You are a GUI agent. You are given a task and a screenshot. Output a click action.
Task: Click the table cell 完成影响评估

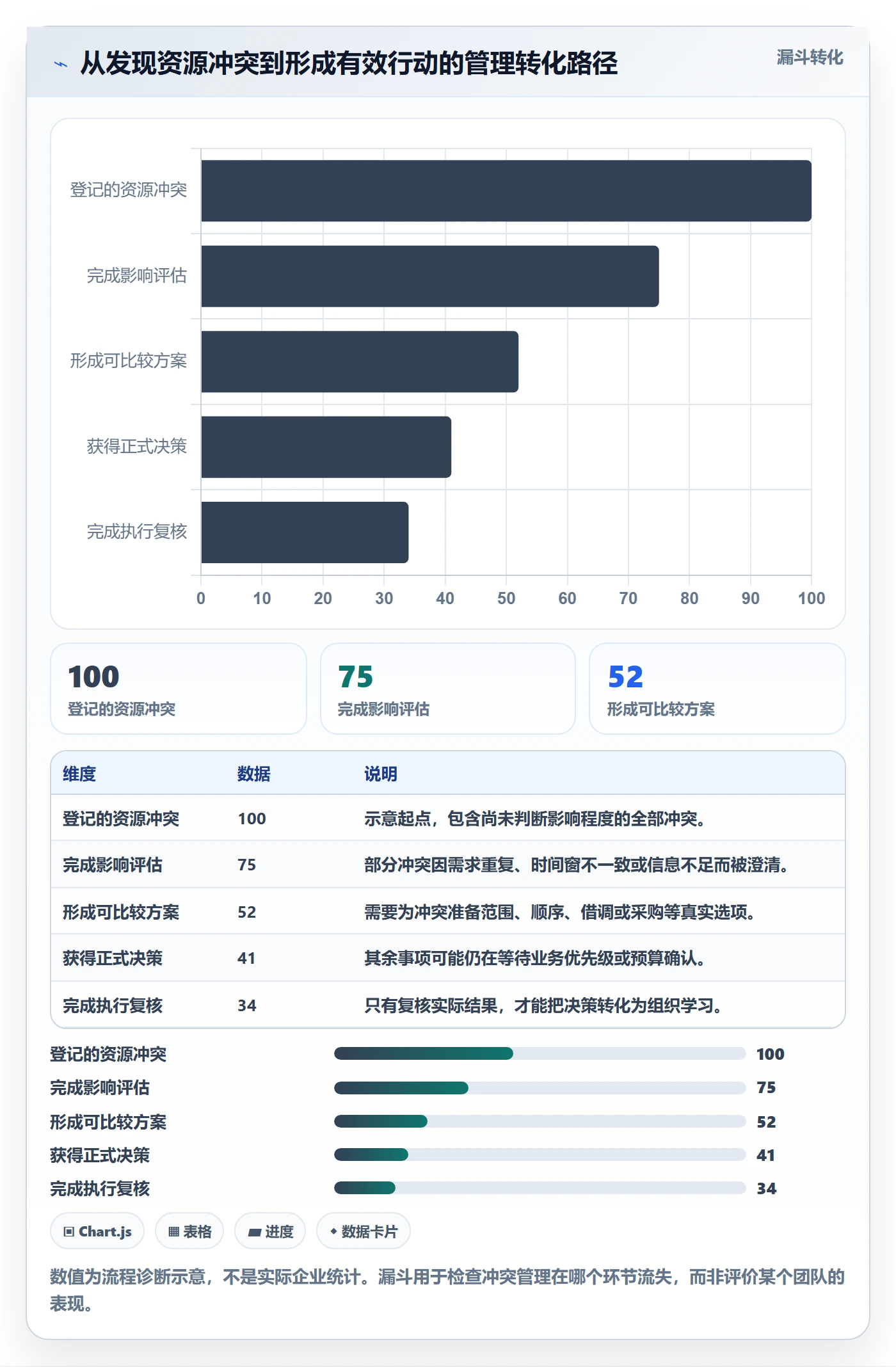tap(113, 865)
